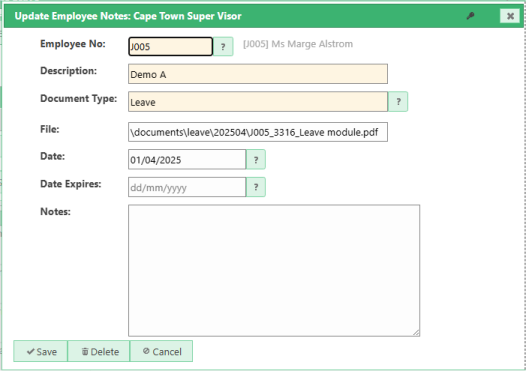Click the Date Expires label

[x=71, y=184]
